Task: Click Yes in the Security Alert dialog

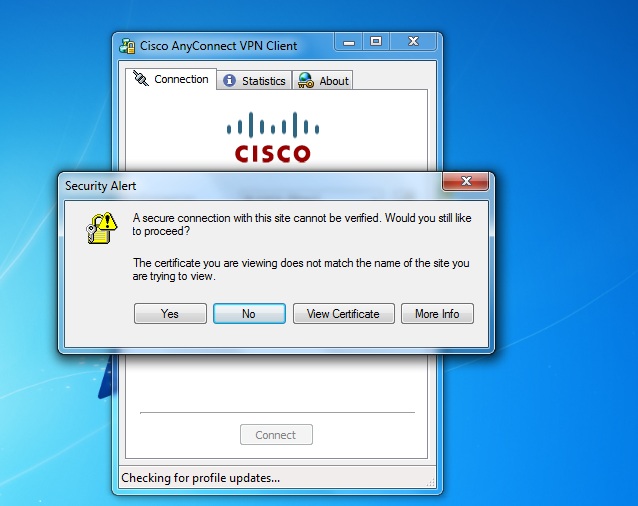Action: (170, 314)
